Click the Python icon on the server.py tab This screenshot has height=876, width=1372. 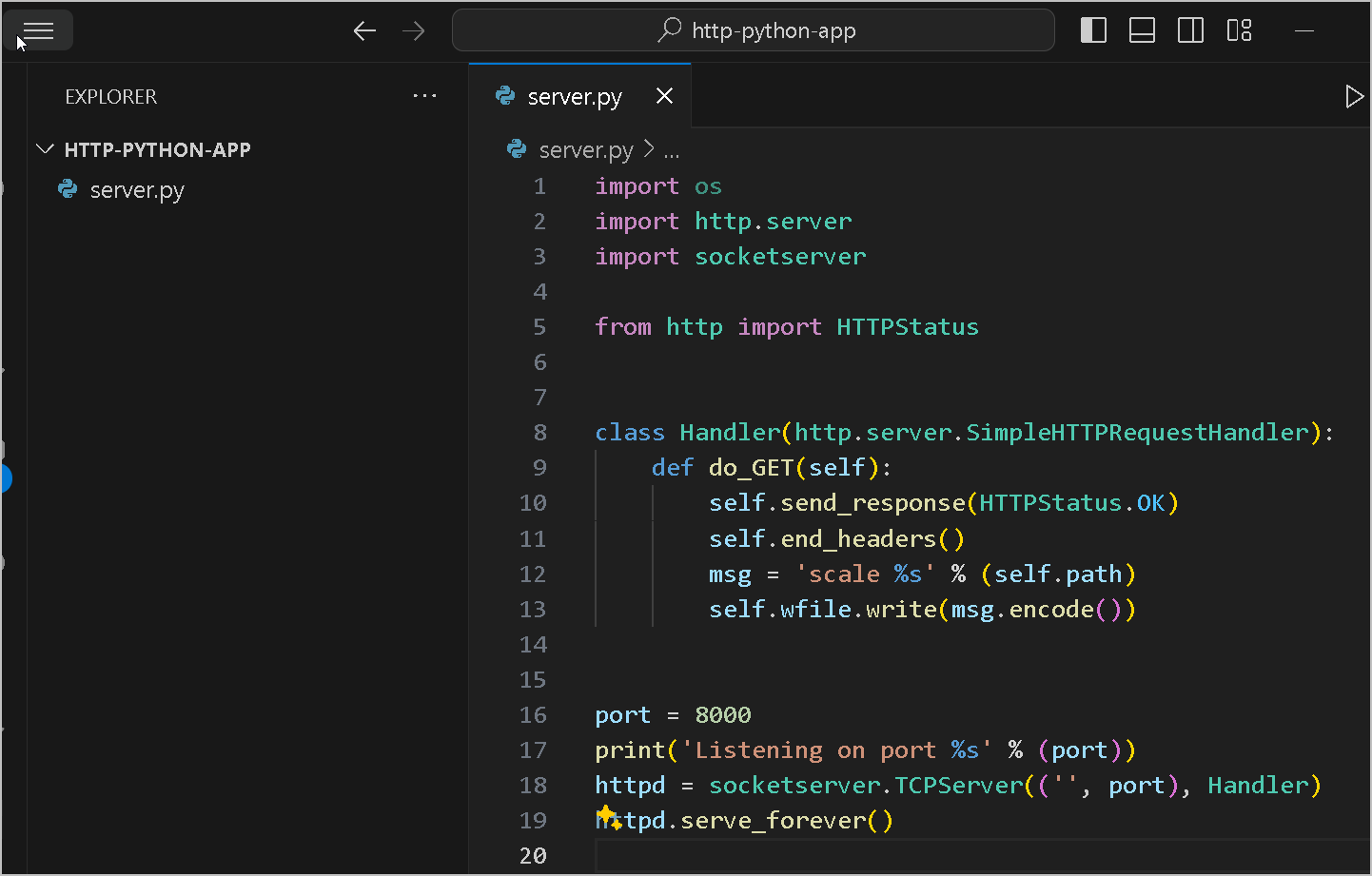[504, 95]
